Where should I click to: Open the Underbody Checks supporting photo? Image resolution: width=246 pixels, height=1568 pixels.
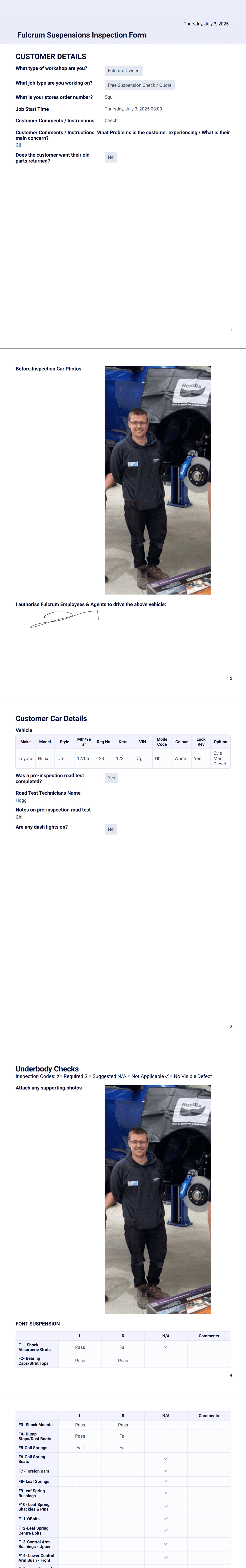coord(158,1199)
